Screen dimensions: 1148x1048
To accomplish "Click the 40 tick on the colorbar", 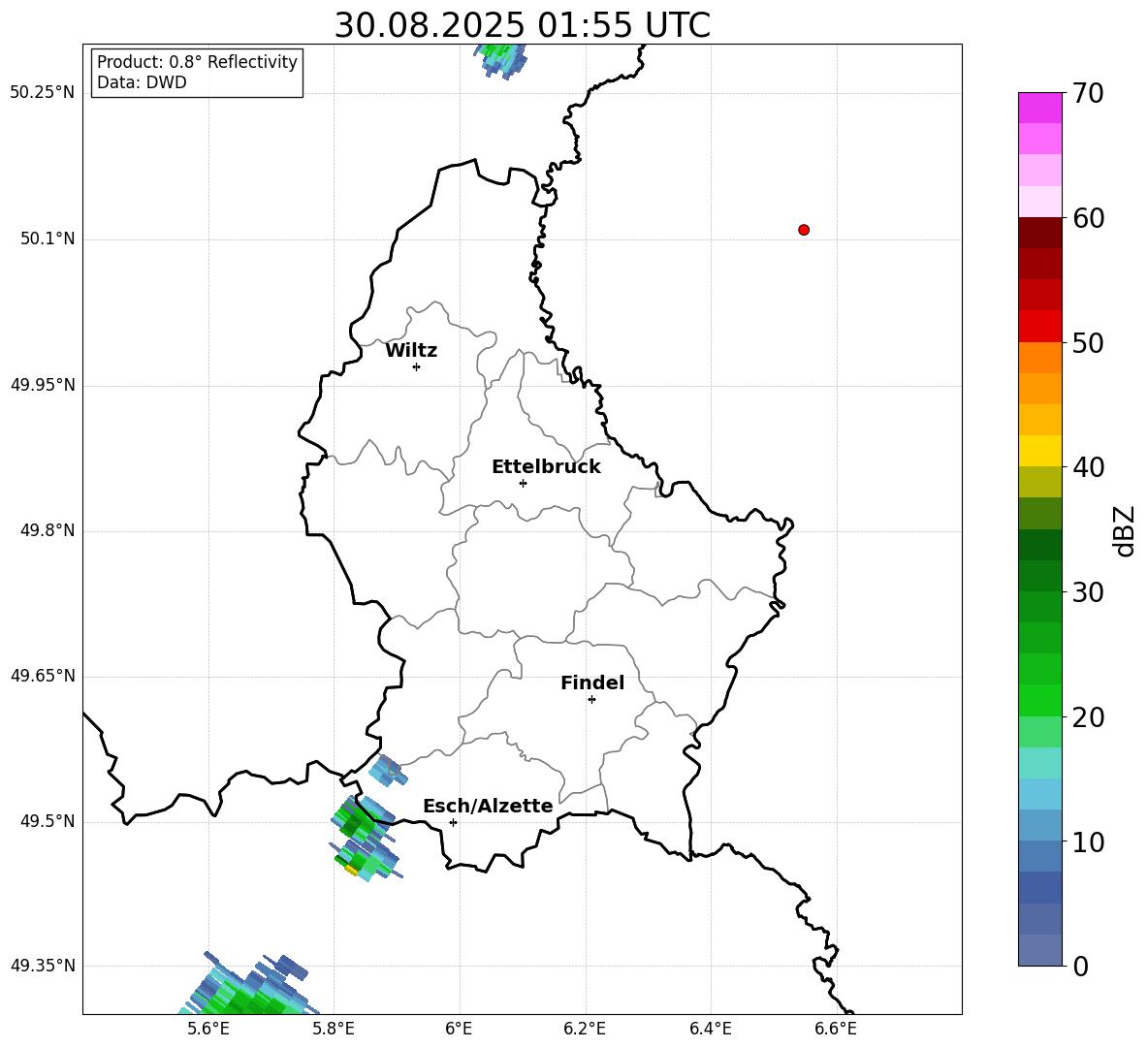I will click(x=1087, y=467).
